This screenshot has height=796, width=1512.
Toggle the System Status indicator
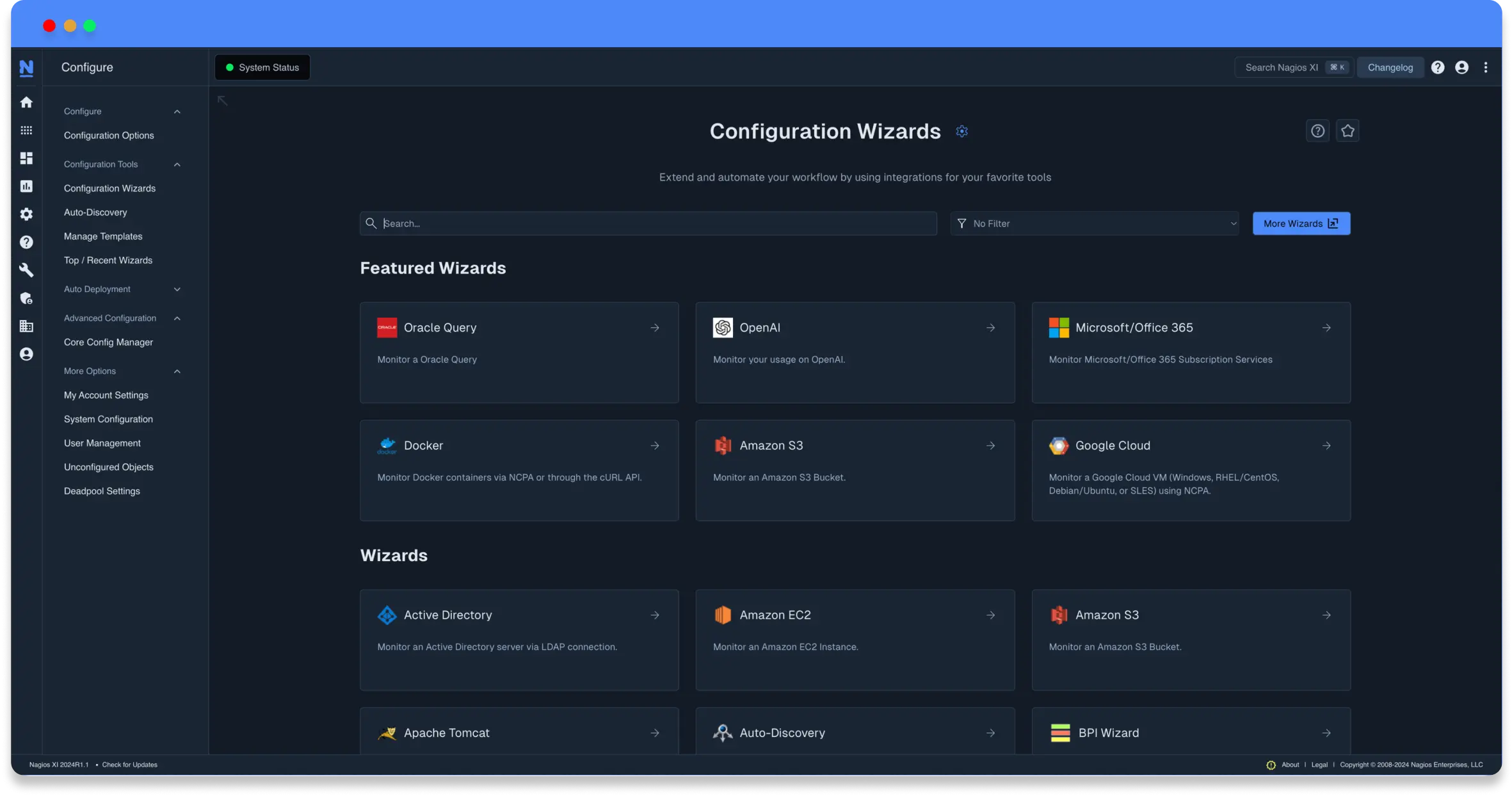click(x=262, y=67)
